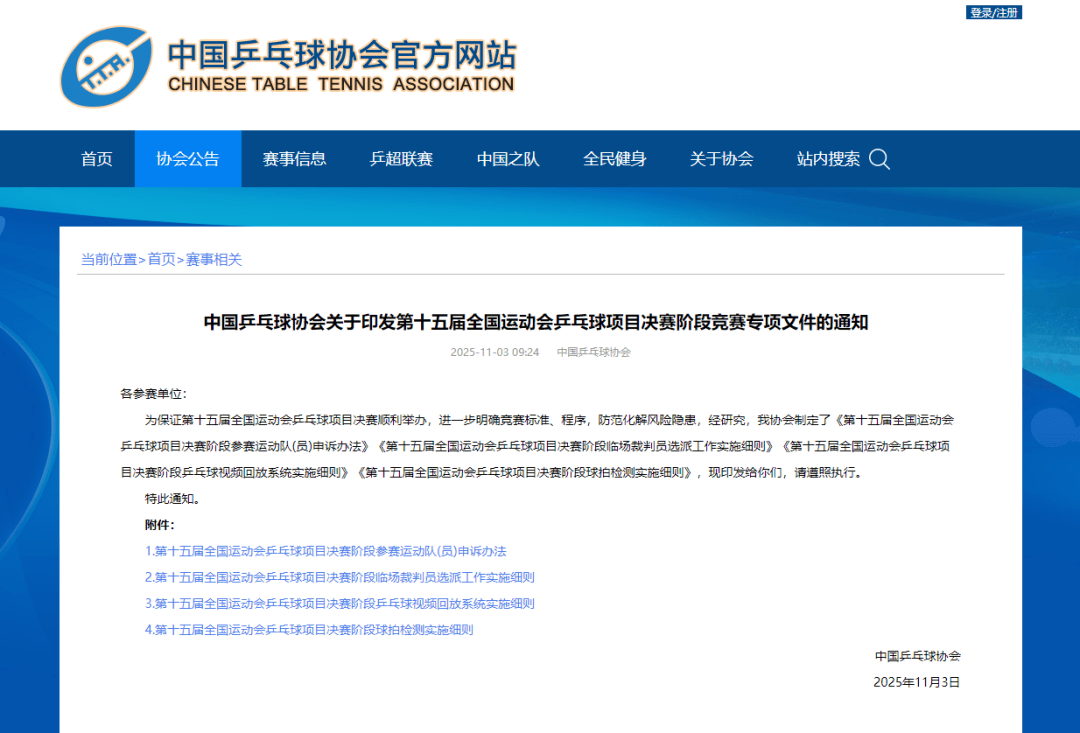Switch to the 乒超联赛 section

(x=402, y=159)
